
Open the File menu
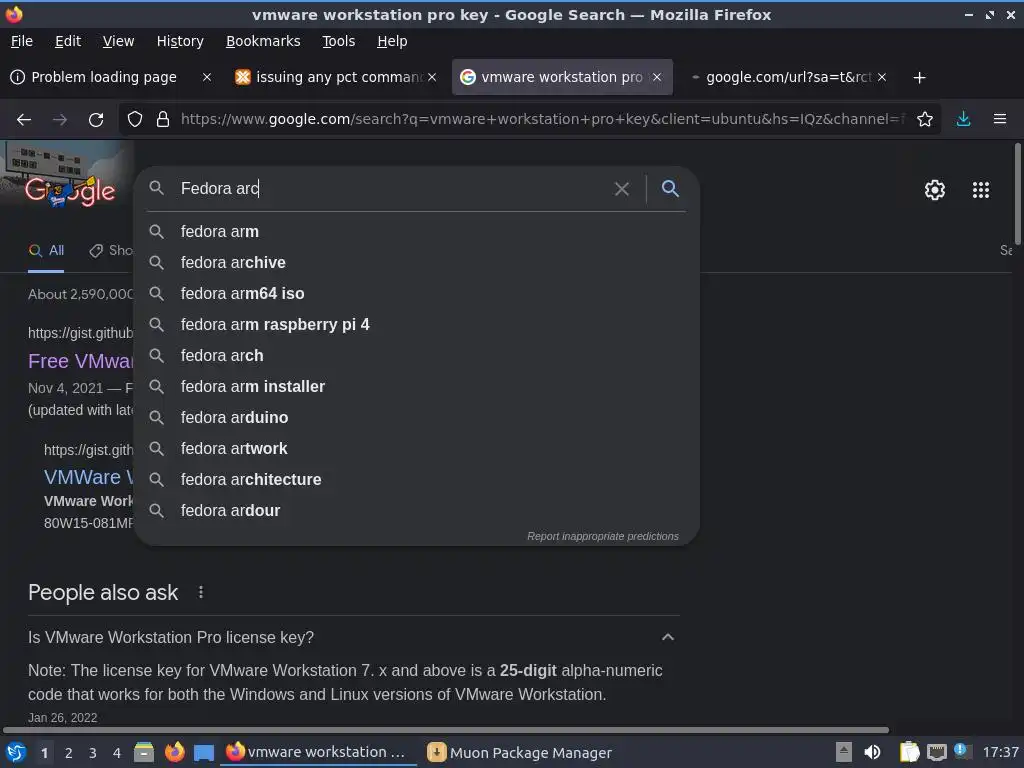pos(22,41)
